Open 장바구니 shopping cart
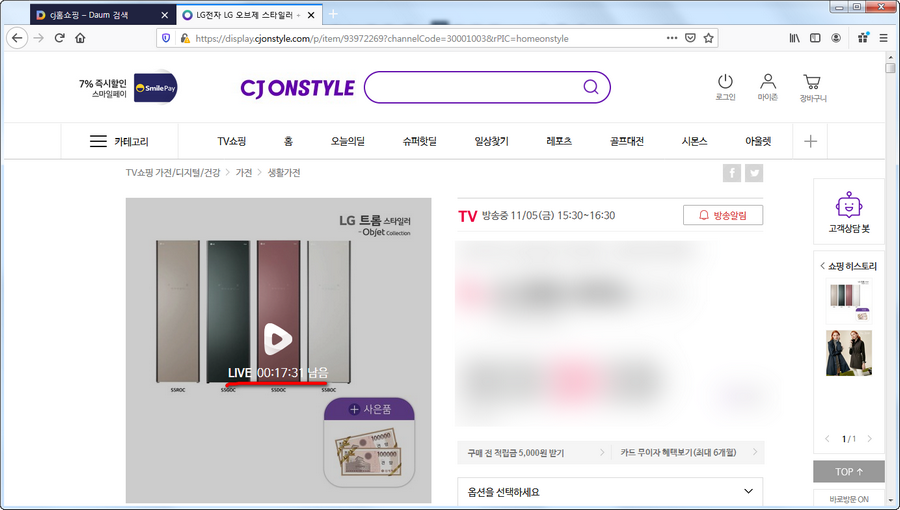 click(x=813, y=88)
